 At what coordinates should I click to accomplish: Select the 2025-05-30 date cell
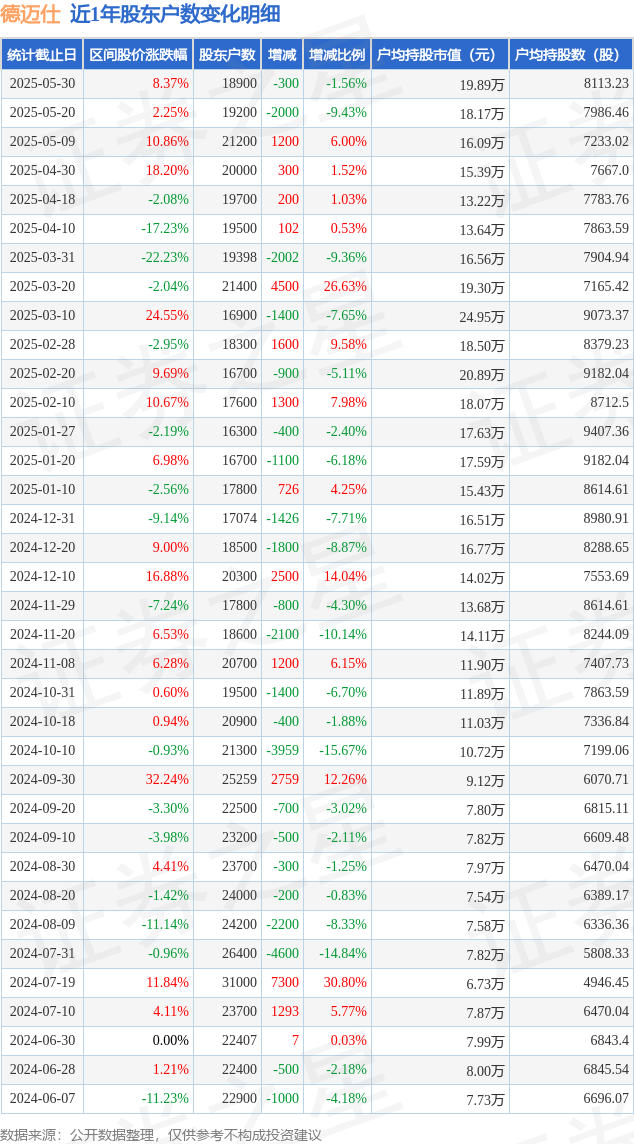coord(42,83)
